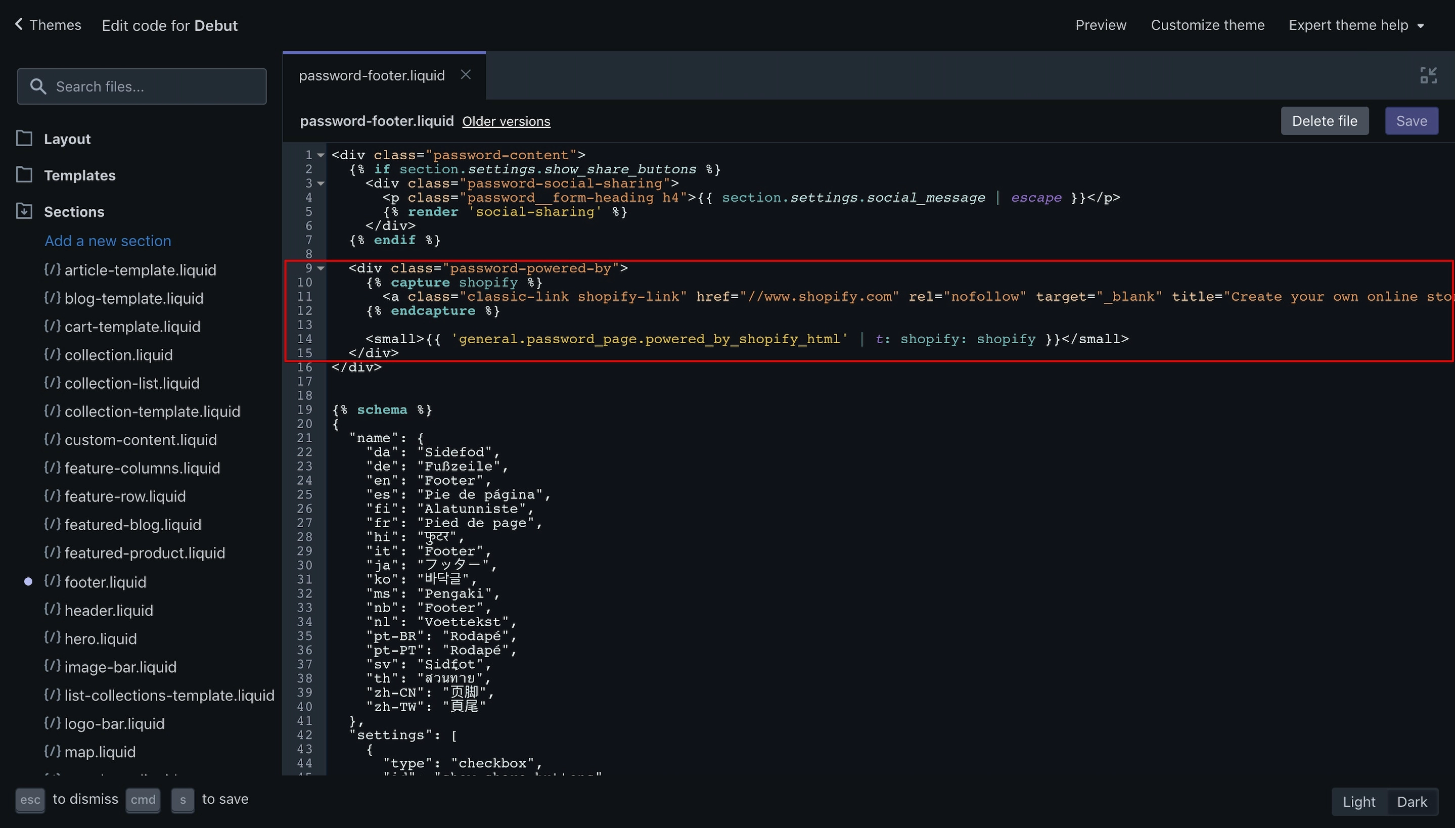
Task: Click the logo-bar.liquid file icon
Action: [x=53, y=723]
